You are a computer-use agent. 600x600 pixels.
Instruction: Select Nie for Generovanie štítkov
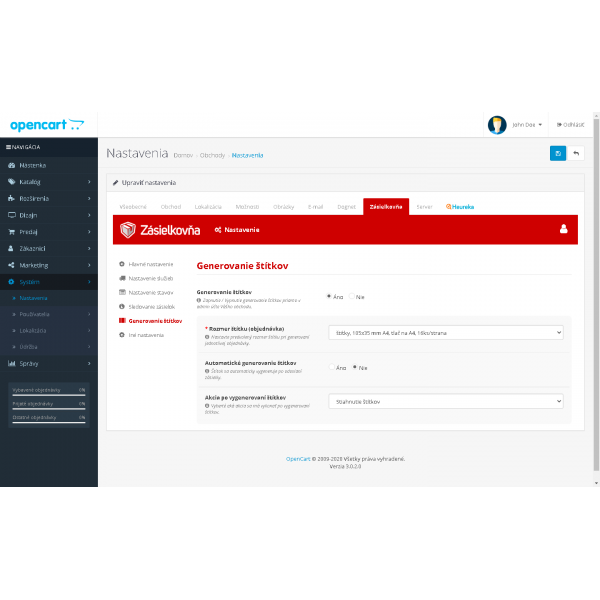tap(352, 296)
